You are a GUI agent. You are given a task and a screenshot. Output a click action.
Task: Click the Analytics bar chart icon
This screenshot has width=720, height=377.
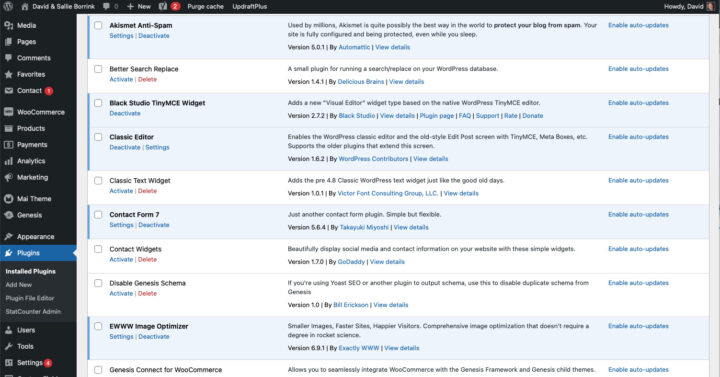[8, 161]
